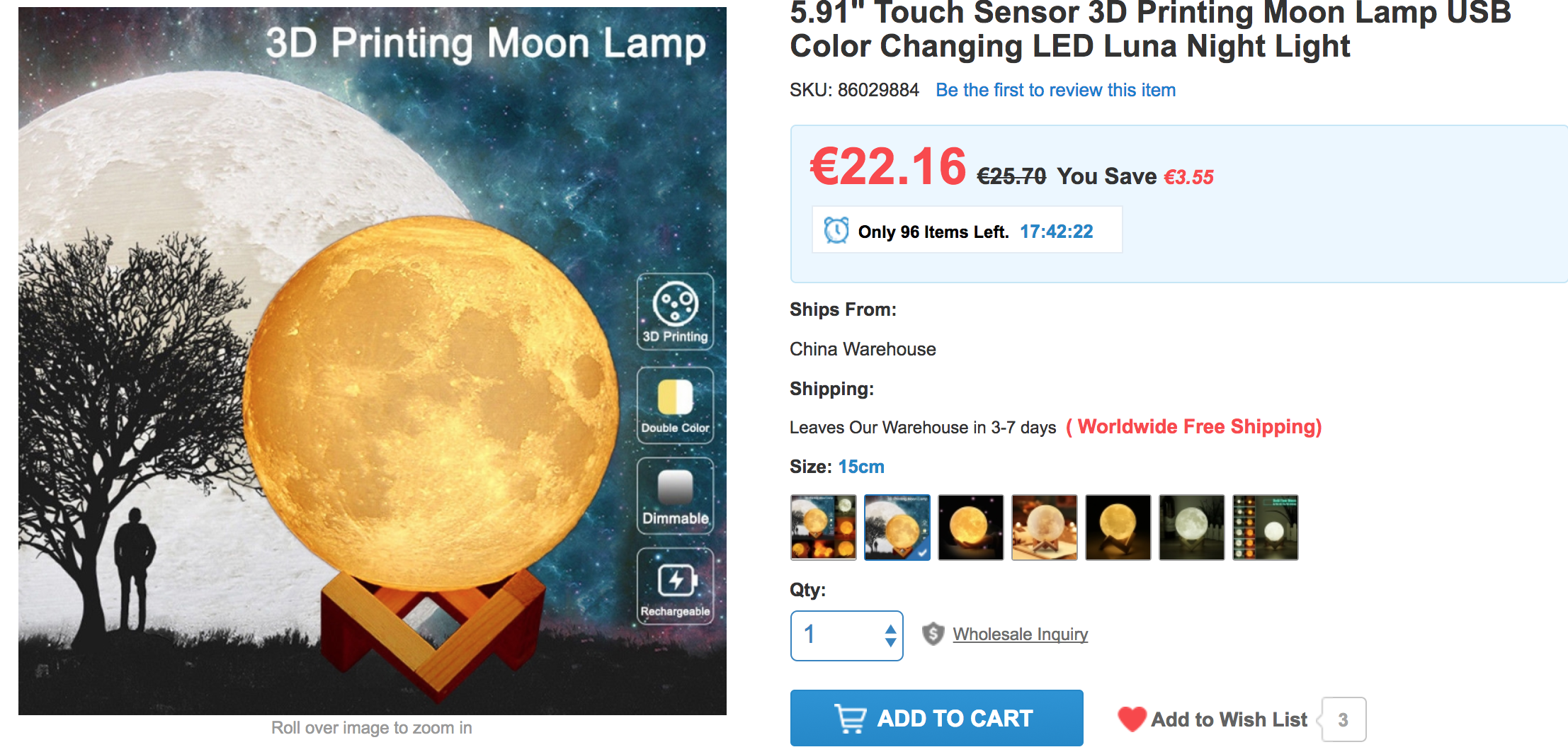Open the Wholesale Inquiry link
Image resolution: width=1568 pixels, height=752 pixels.
point(1020,634)
